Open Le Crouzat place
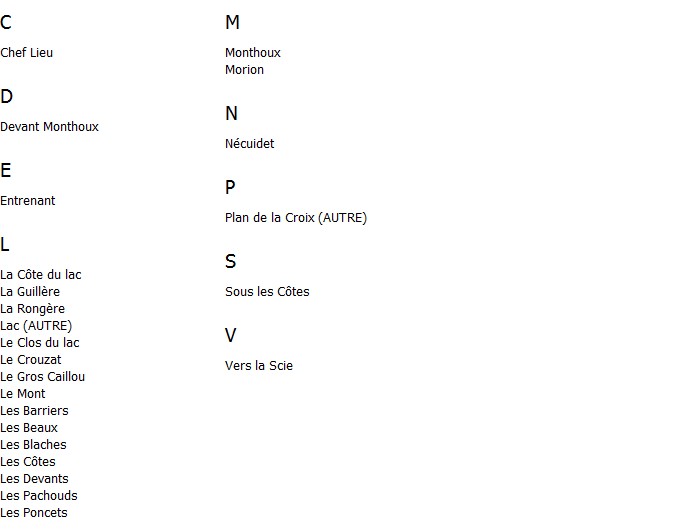675x529 pixels. tap(31, 360)
